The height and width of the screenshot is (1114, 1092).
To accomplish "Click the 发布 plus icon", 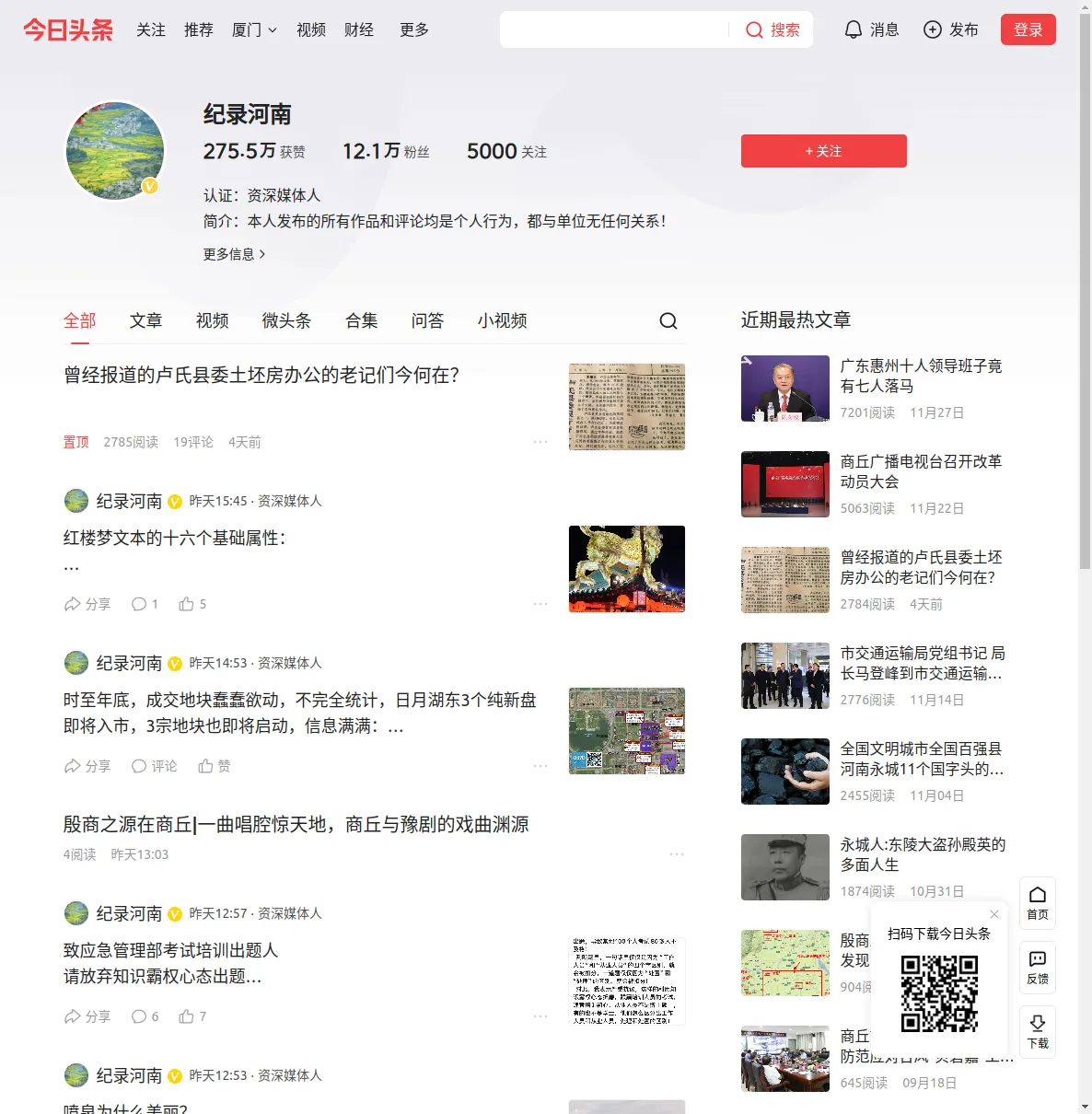I will [x=933, y=29].
